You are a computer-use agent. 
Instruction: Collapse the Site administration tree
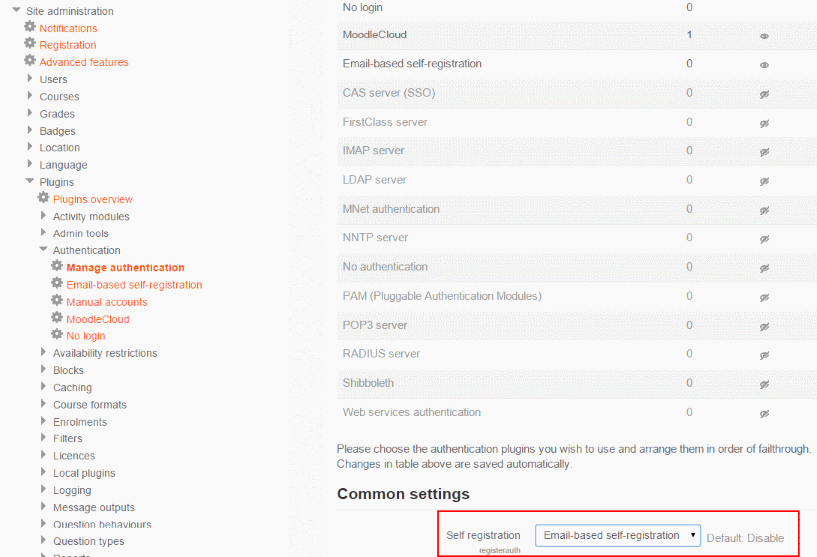tap(17, 10)
